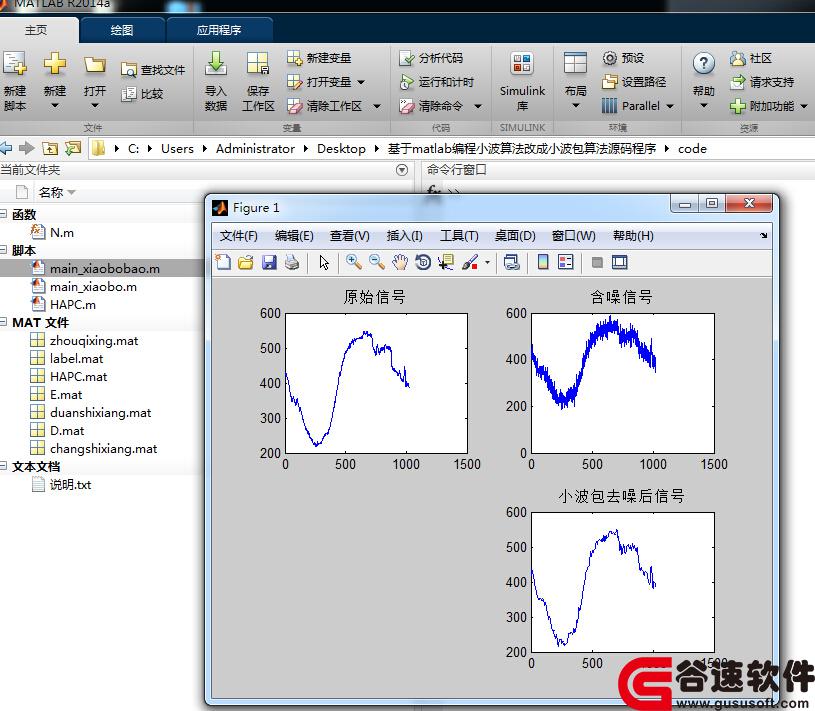Click Show Plot Tools and Dock Figure icon

click(x=620, y=262)
